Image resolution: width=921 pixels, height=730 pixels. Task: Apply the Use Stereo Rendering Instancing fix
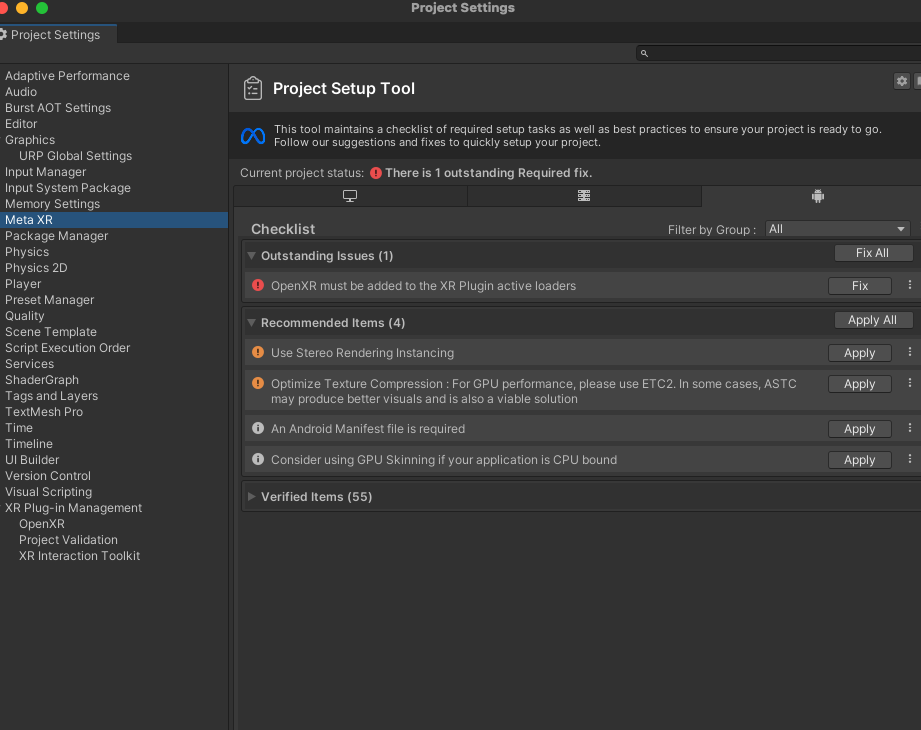click(859, 353)
